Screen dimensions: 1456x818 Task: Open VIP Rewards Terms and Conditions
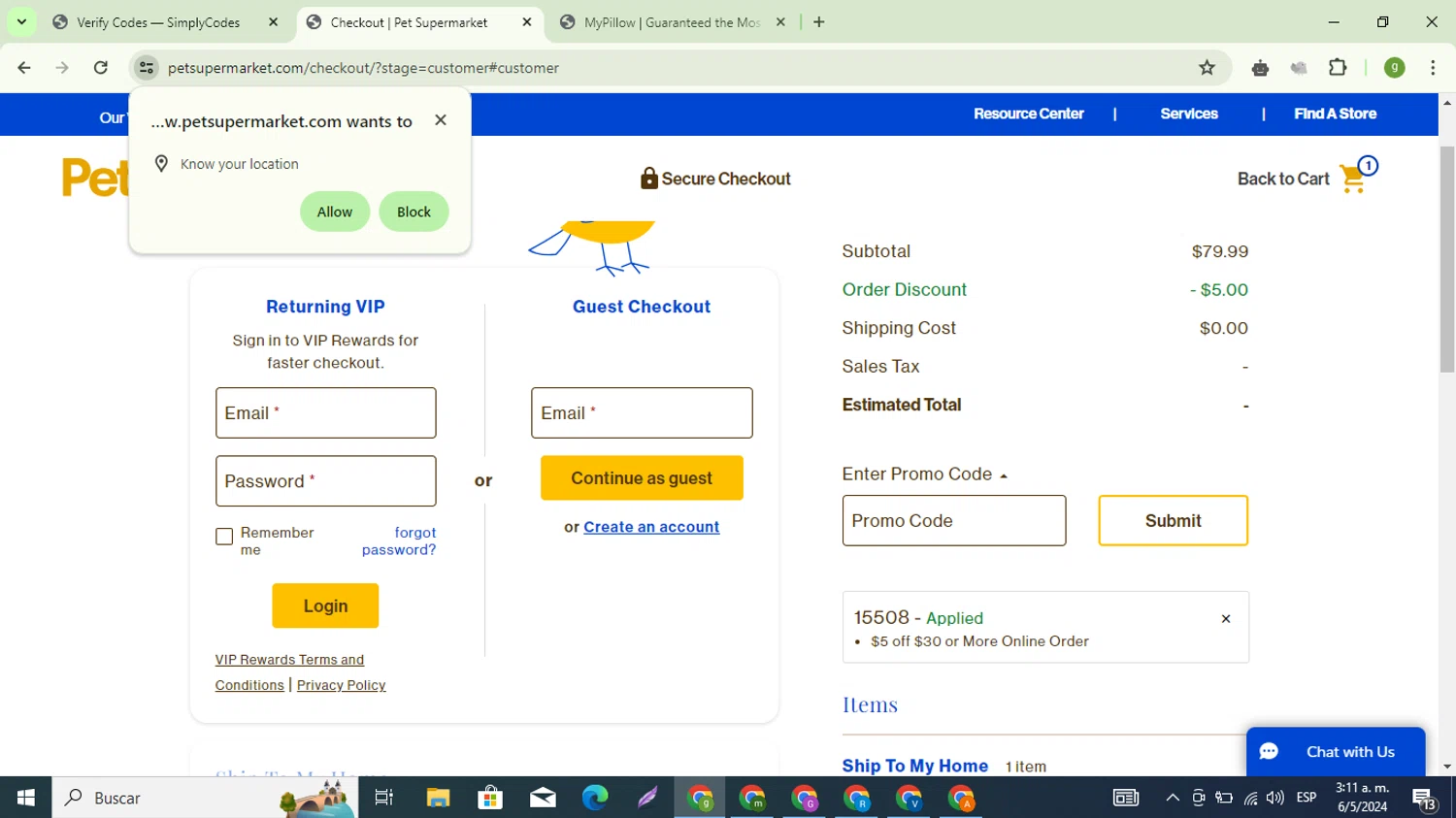coord(289,671)
